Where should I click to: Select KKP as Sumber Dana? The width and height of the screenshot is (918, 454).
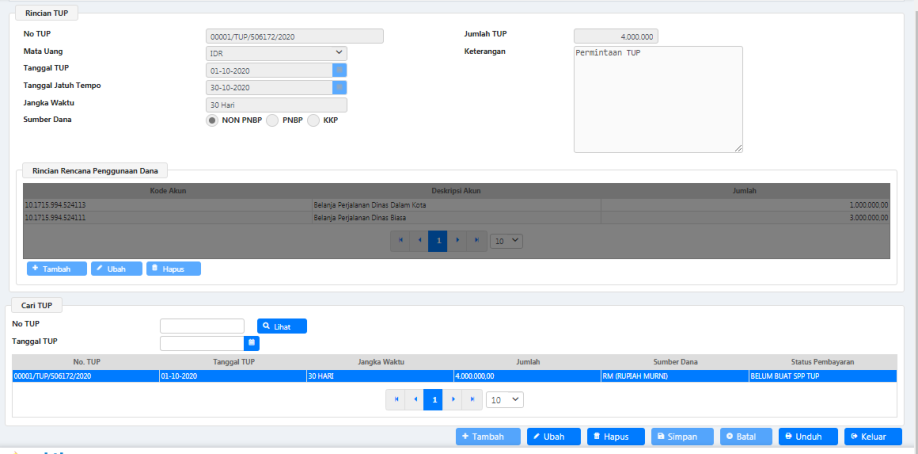(314, 120)
